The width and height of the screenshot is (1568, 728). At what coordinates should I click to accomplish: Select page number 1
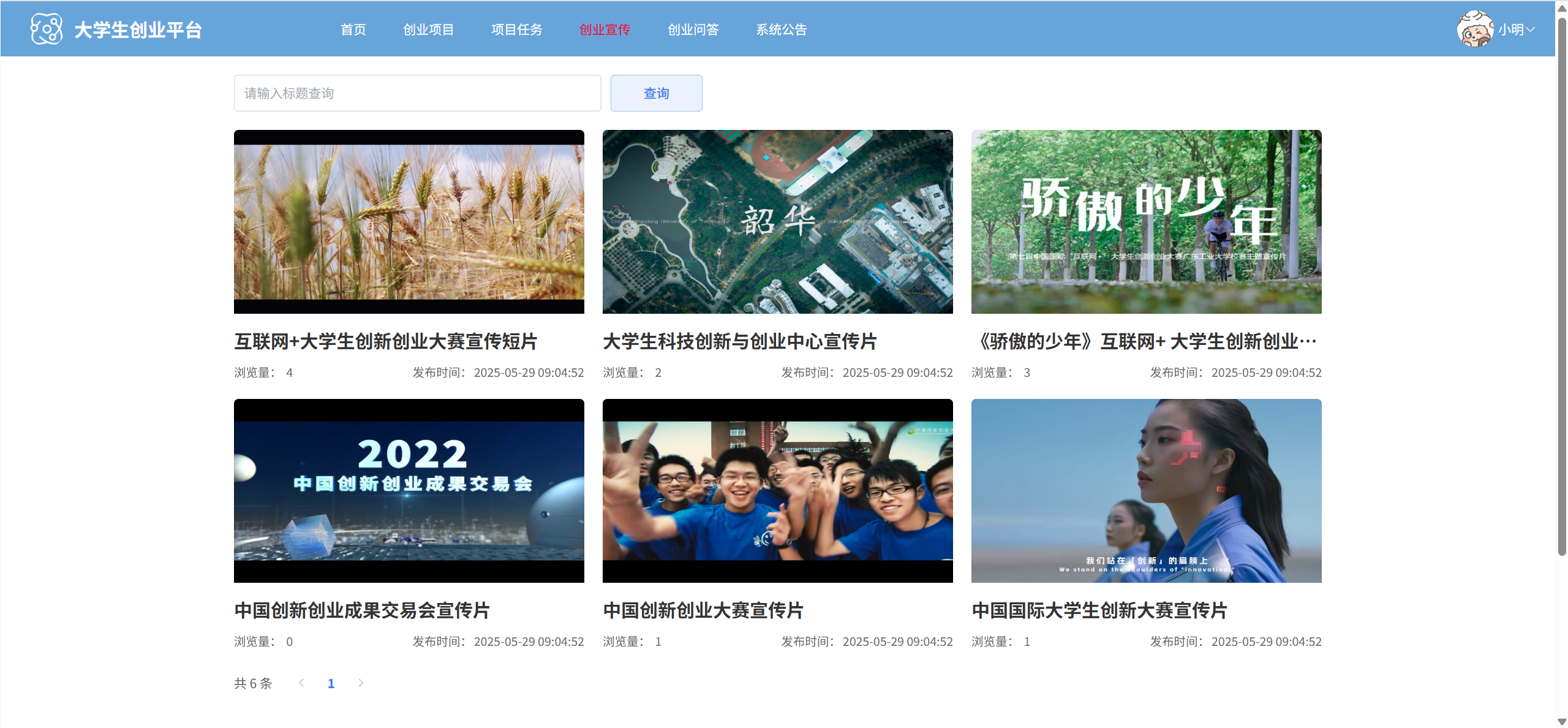(x=331, y=683)
